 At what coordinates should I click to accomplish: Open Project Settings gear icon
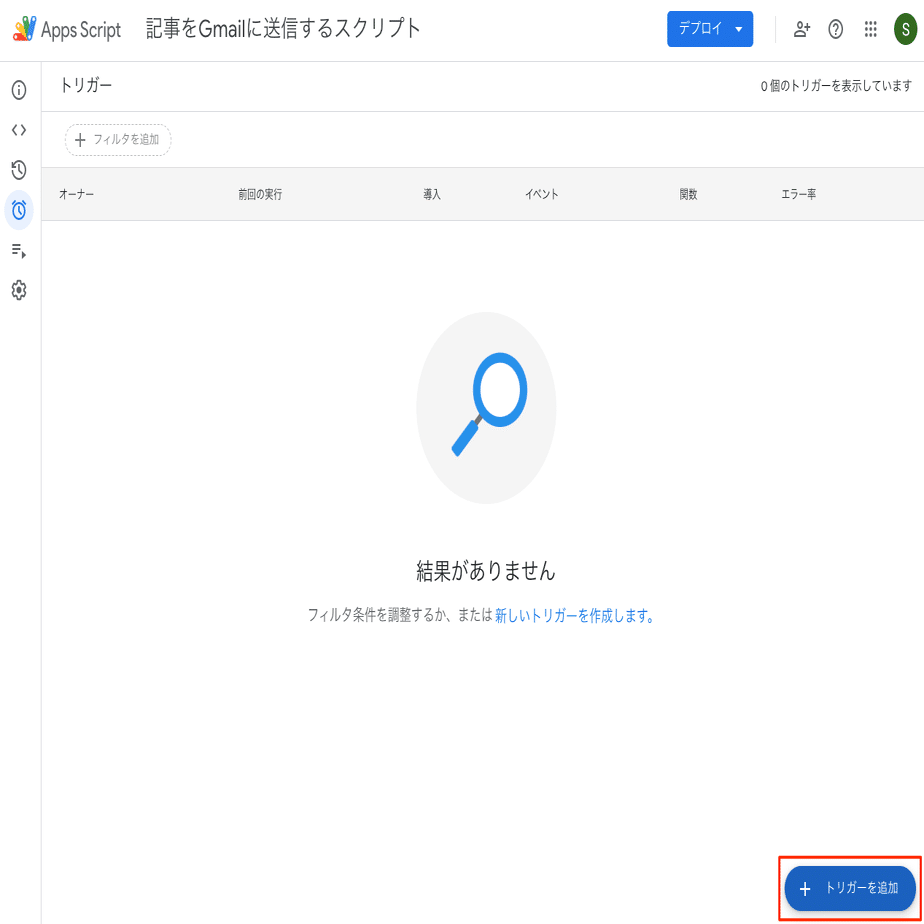click(x=19, y=291)
